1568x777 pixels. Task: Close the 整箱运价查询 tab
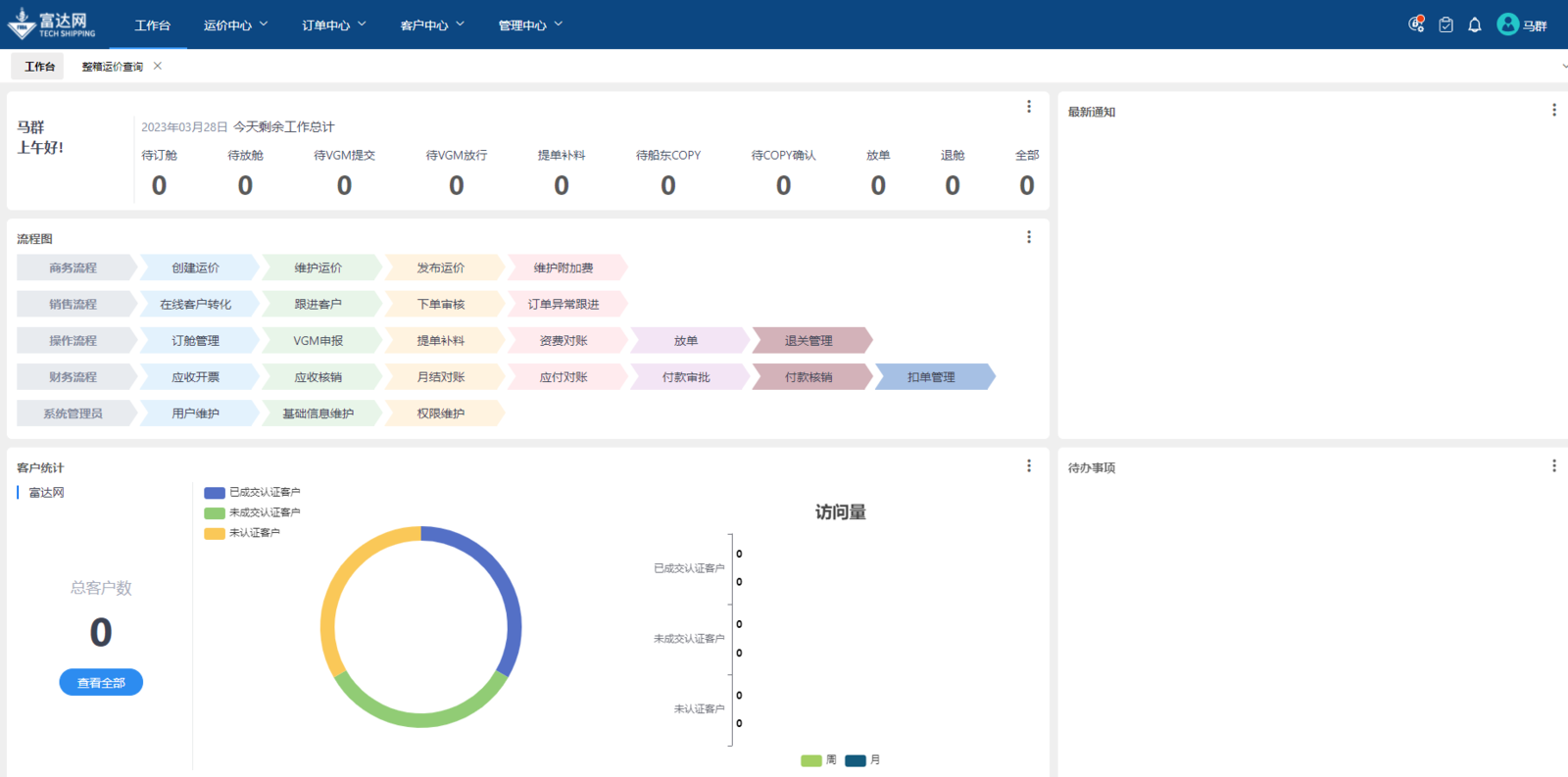click(x=158, y=67)
